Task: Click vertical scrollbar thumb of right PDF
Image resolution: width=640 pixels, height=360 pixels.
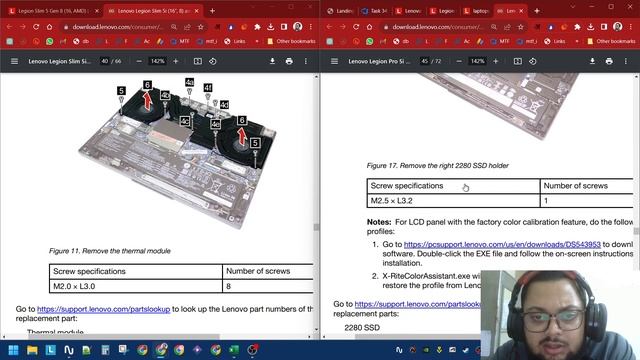Action: (636, 231)
